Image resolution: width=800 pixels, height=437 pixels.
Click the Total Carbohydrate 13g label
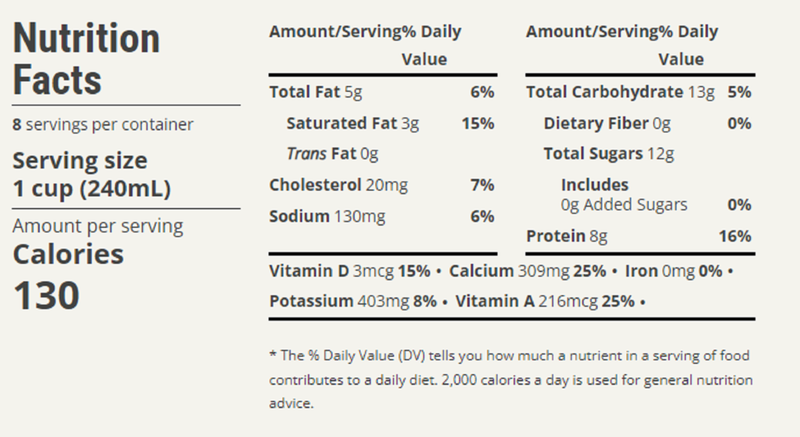[618, 93]
